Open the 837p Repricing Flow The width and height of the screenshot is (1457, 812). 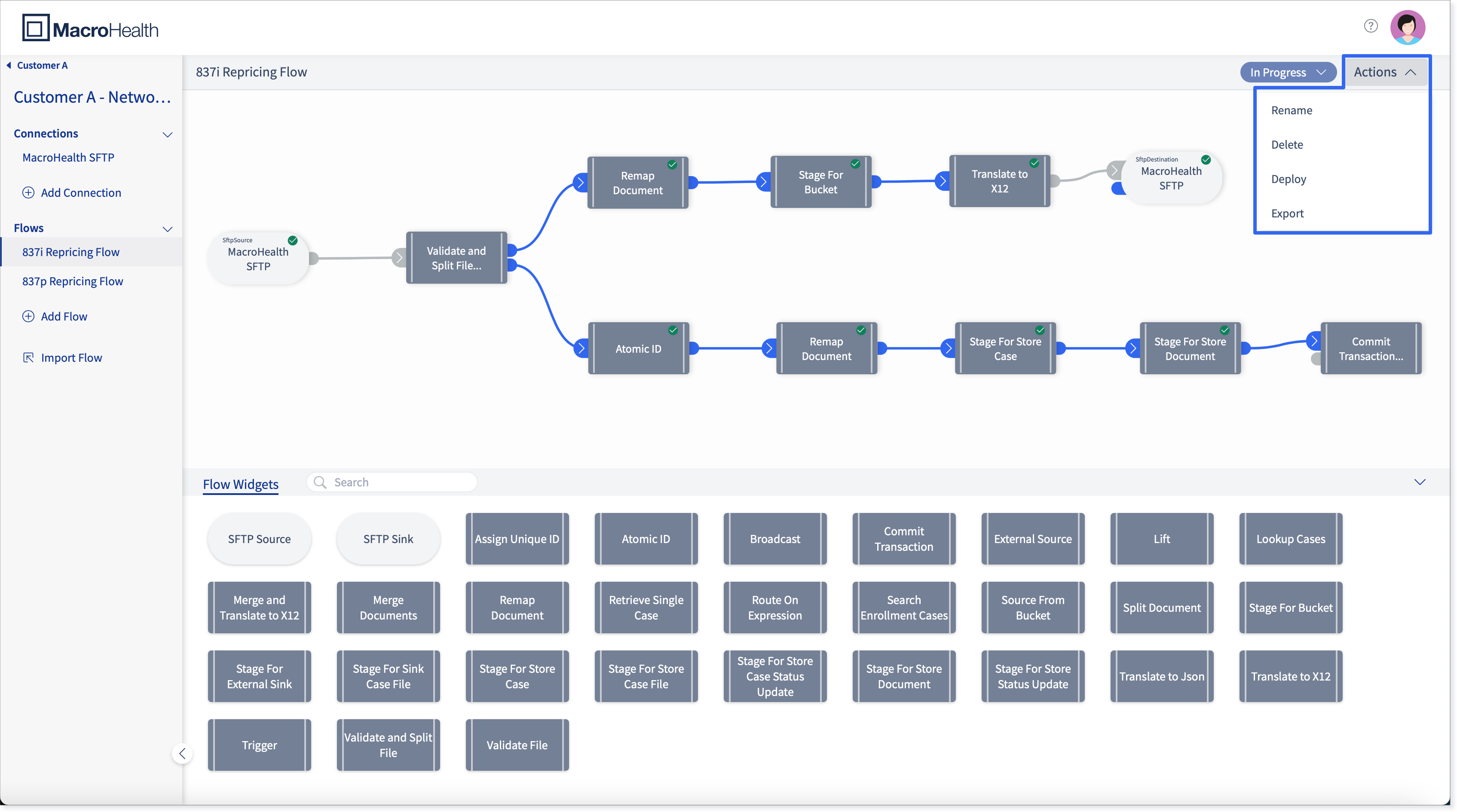(x=72, y=281)
